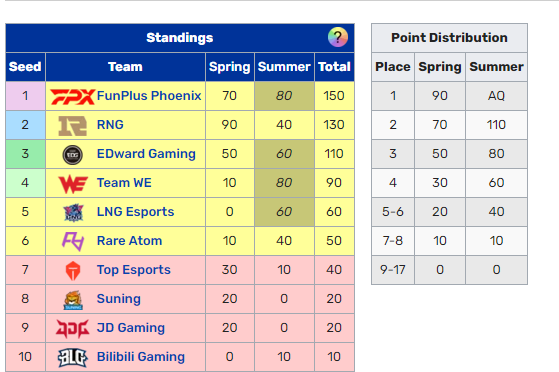This screenshot has width=559, height=372.
Task: Follow the EDward Gaming link
Action: pyautogui.click(x=146, y=154)
